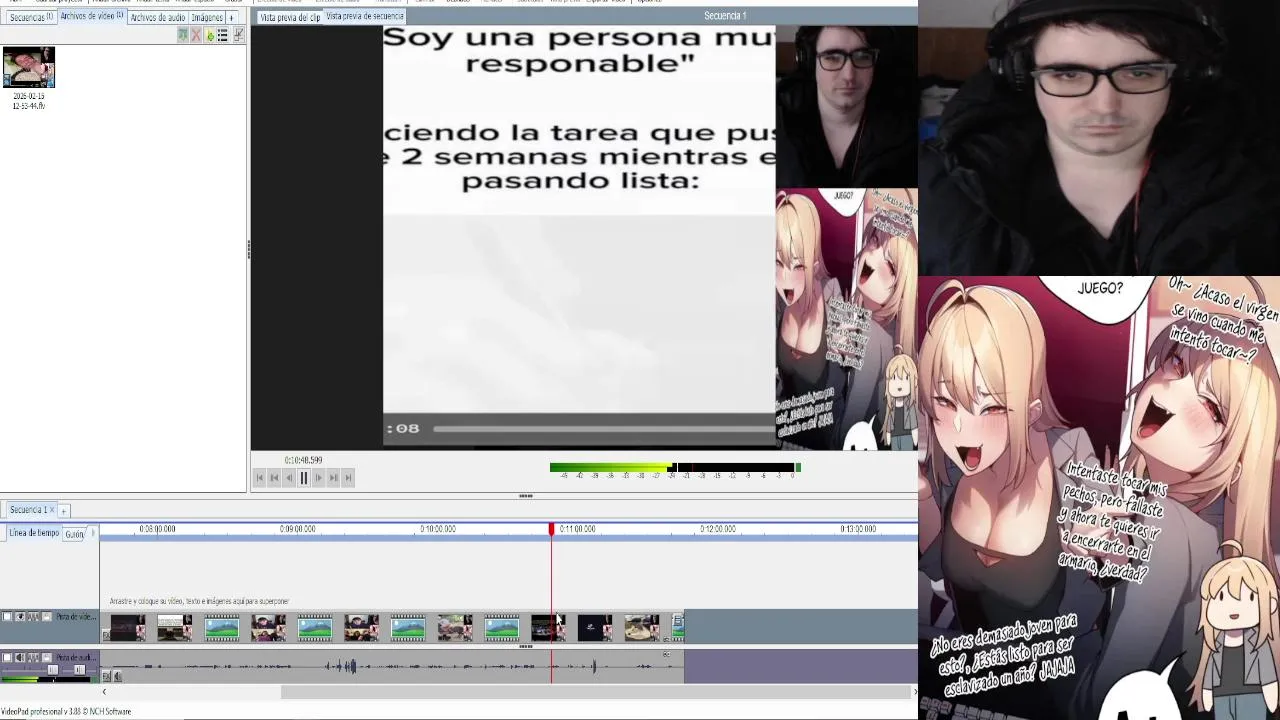This screenshot has height=720, width=1280.
Task: Click the video preview playback progress bar
Action: pos(604,429)
